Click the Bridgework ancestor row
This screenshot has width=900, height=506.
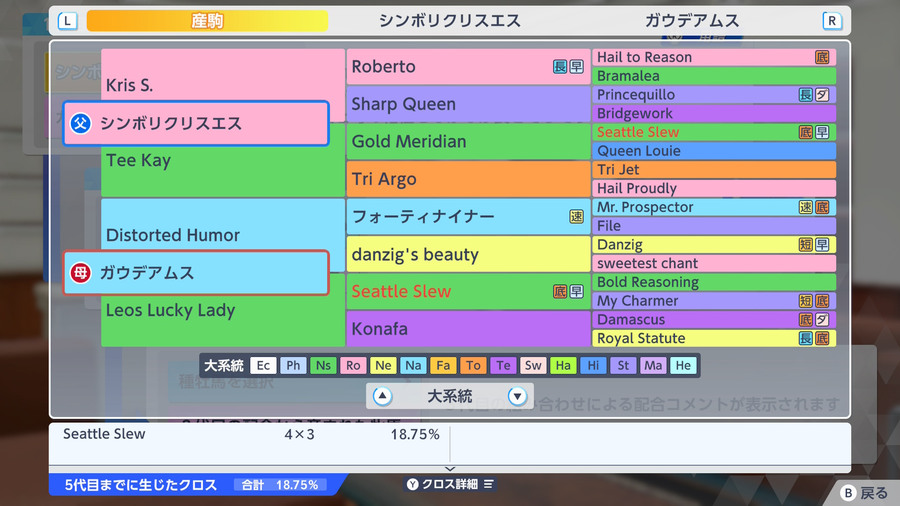pyautogui.click(x=714, y=113)
